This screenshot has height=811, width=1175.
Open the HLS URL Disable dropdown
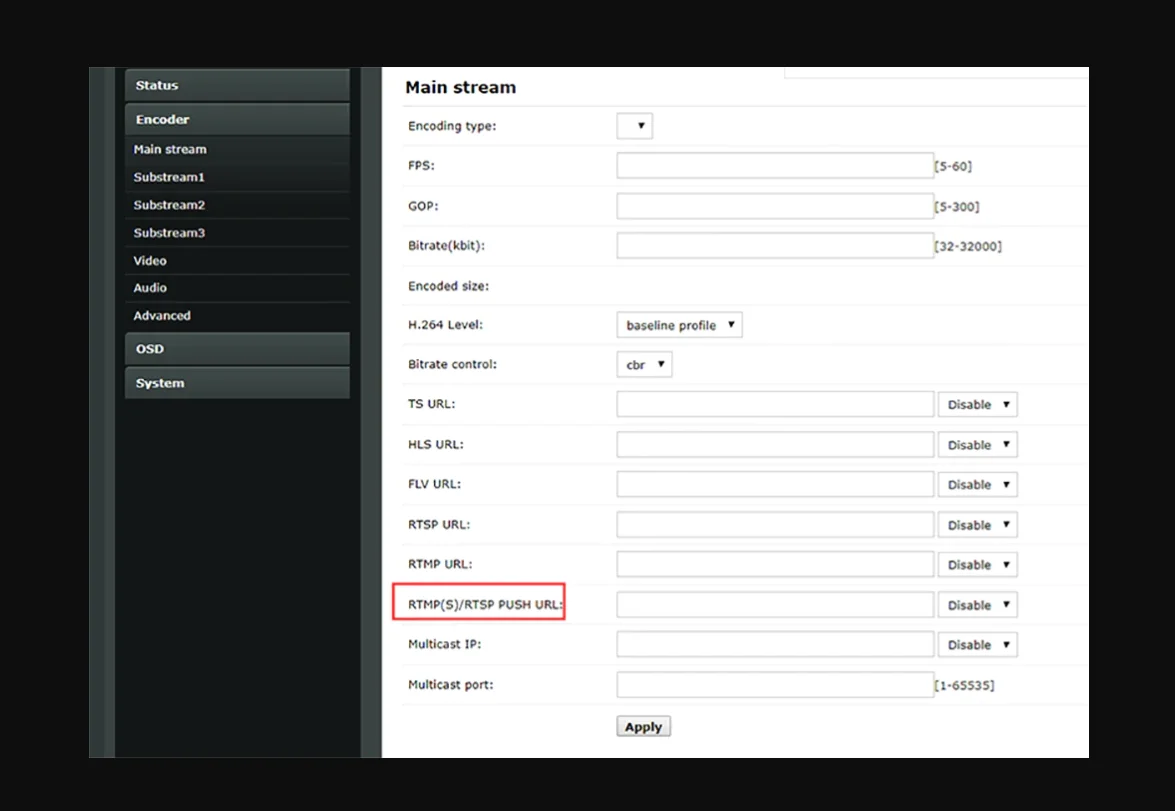click(977, 445)
